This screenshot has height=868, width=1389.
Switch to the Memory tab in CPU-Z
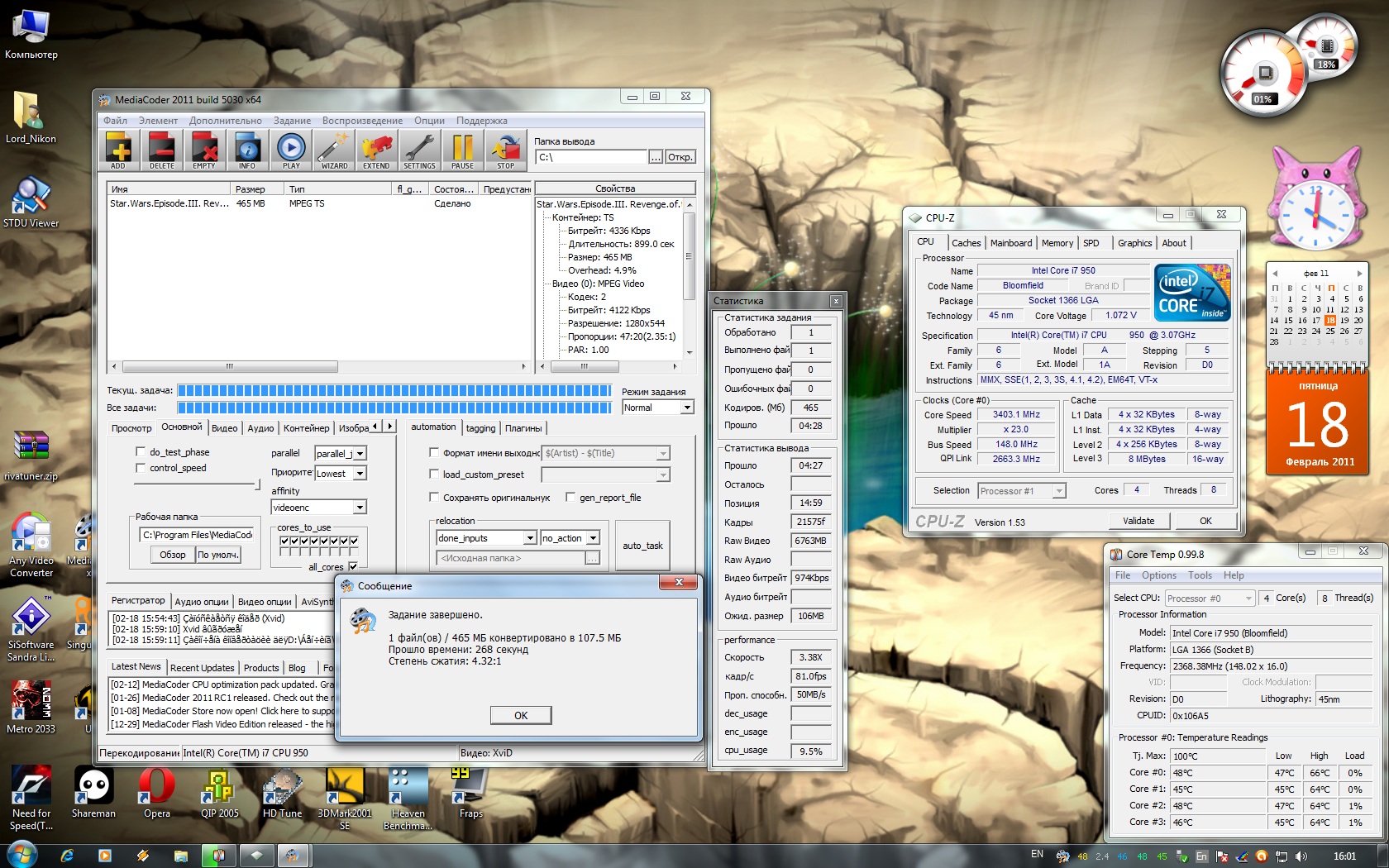coord(1057,243)
